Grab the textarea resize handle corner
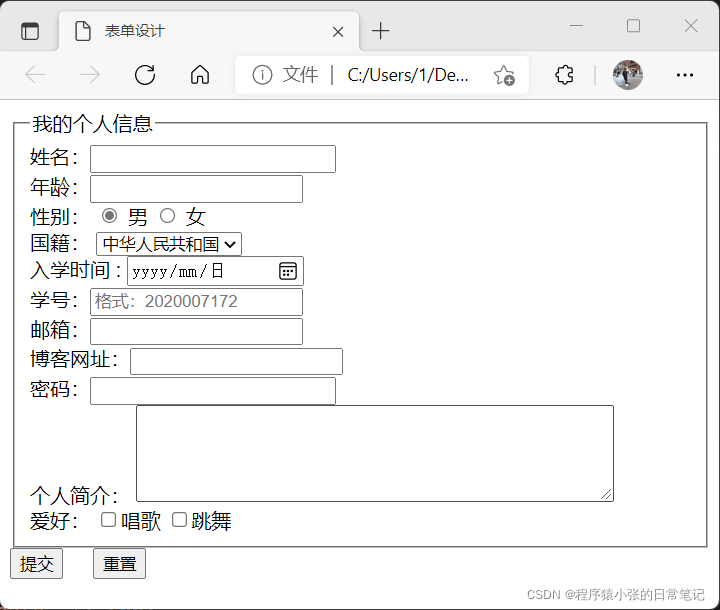Viewport: 720px width, 610px height. click(606, 494)
